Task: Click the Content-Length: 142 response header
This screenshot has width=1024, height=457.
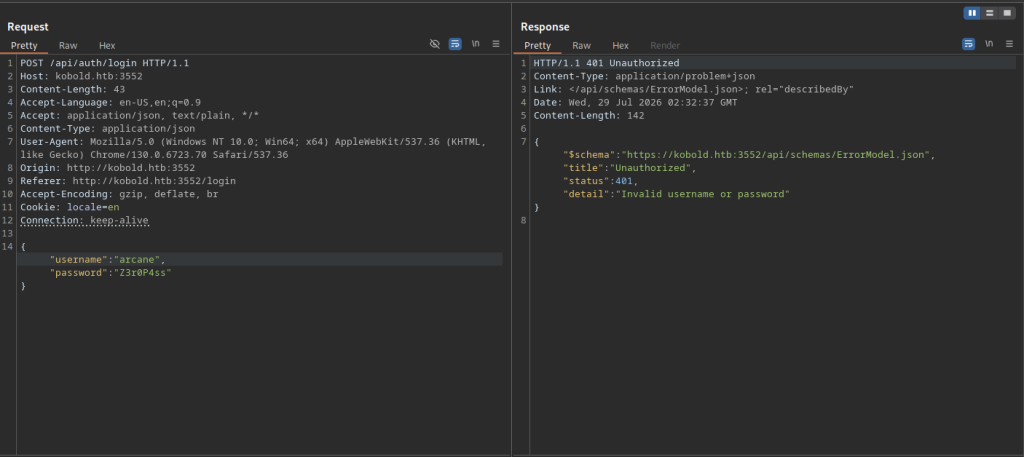Action: tap(588, 116)
